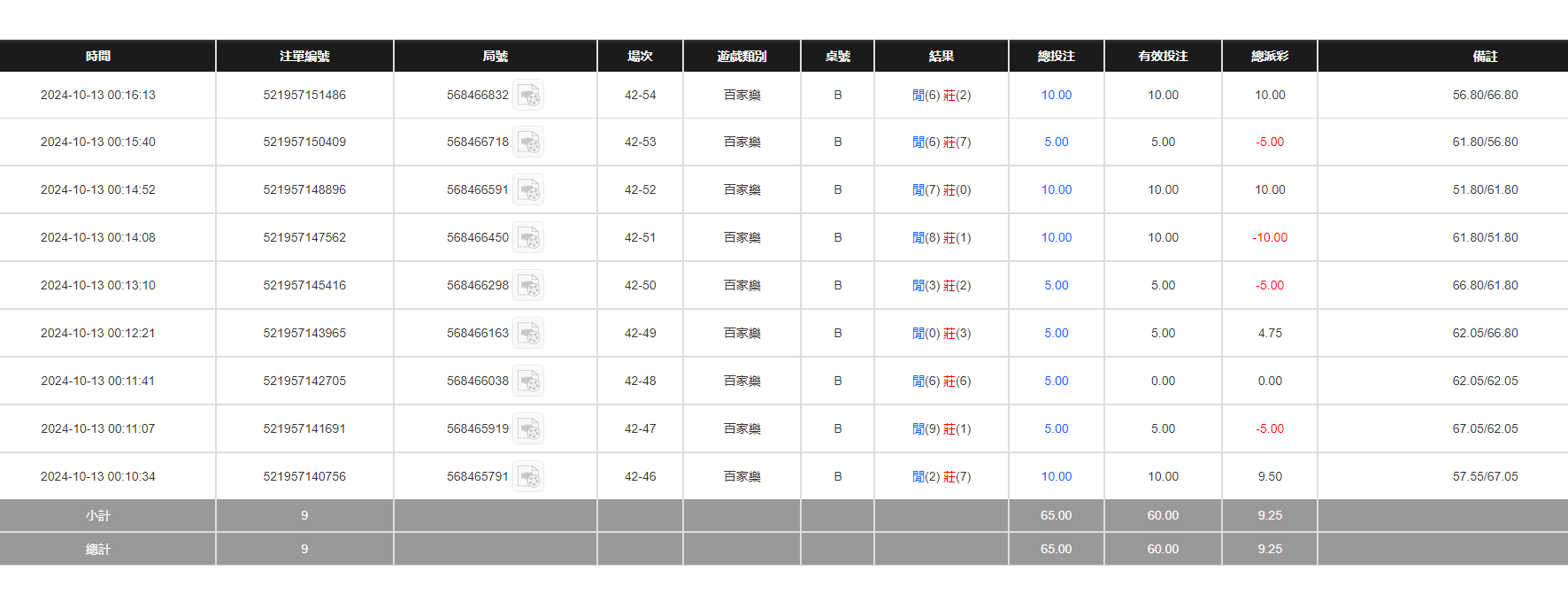
Task: Launch video replay for round 568466038
Action: [x=528, y=382]
